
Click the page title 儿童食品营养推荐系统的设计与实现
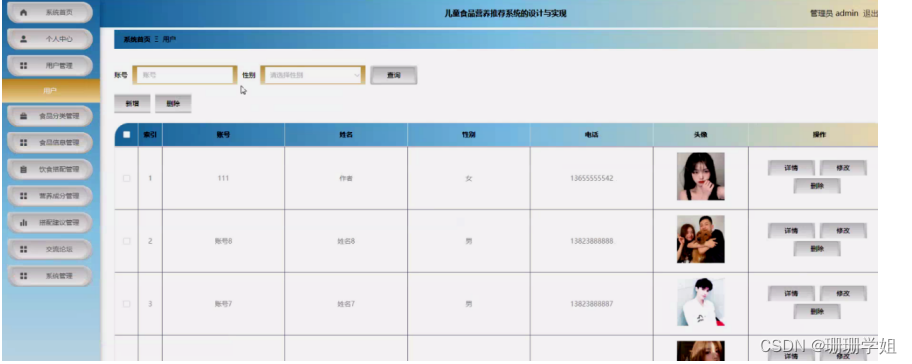505,13
